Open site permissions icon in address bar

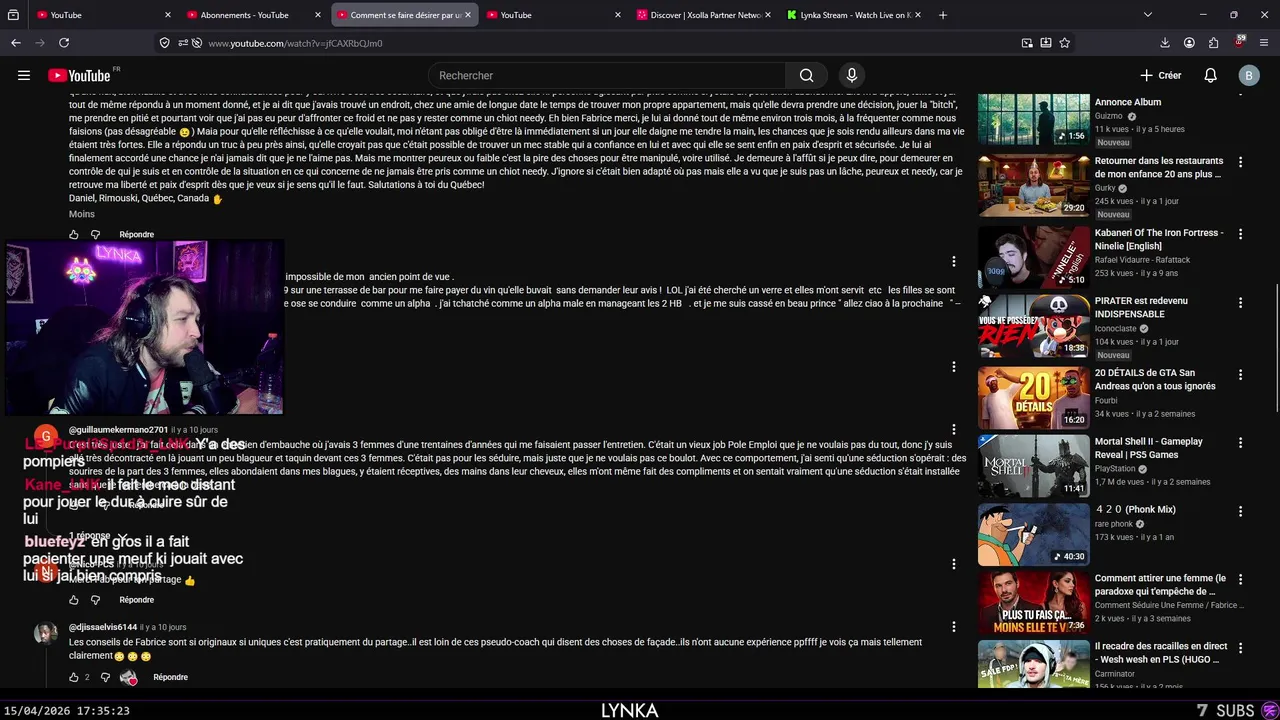(x=183, y=43)
